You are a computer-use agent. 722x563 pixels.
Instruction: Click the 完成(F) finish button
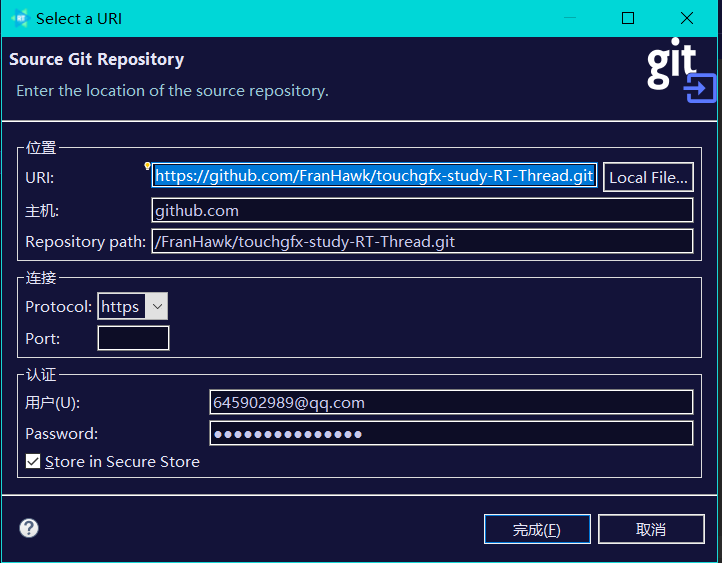click(x=537, y=529)
